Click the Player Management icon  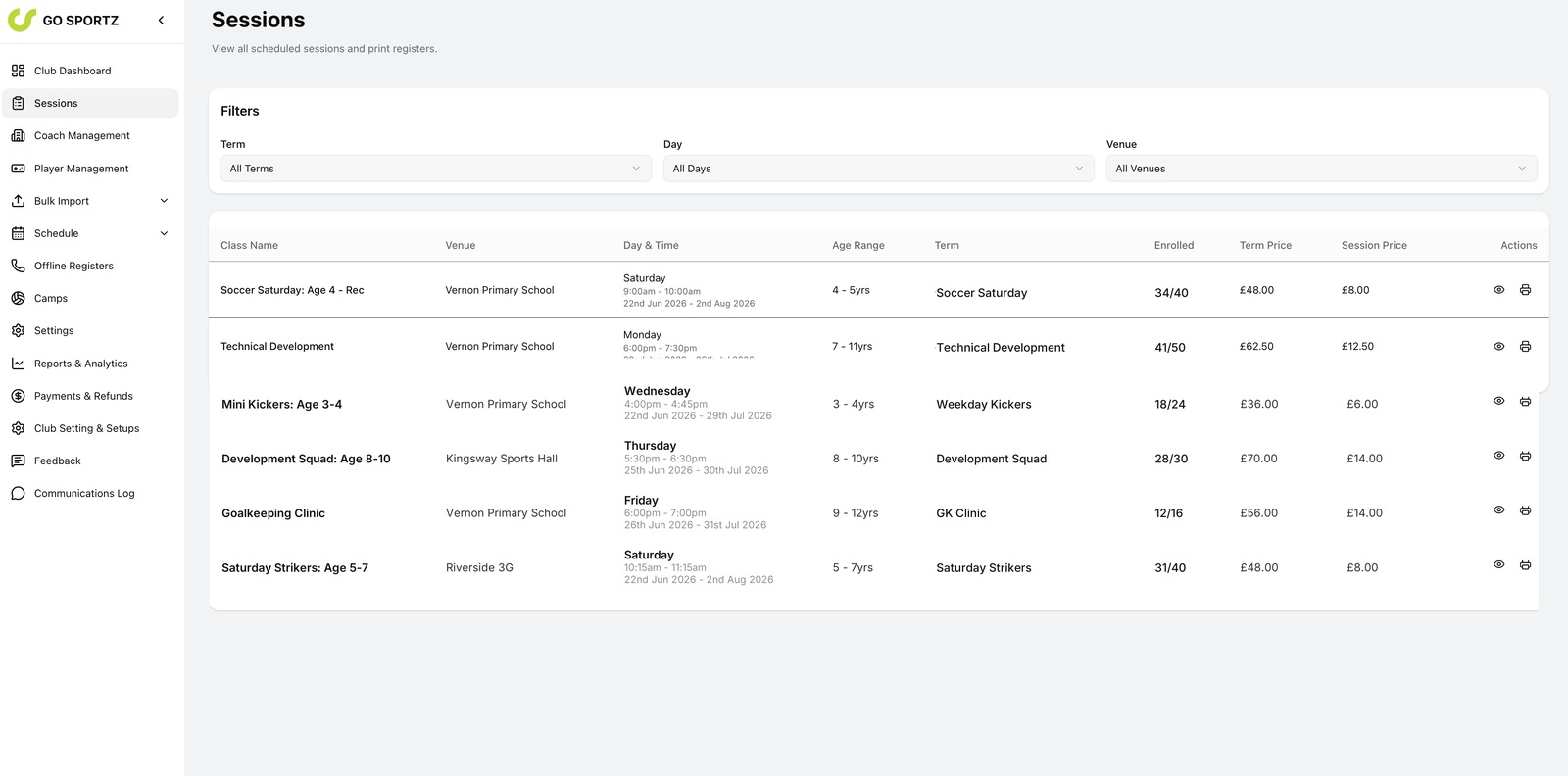(18, 169)
